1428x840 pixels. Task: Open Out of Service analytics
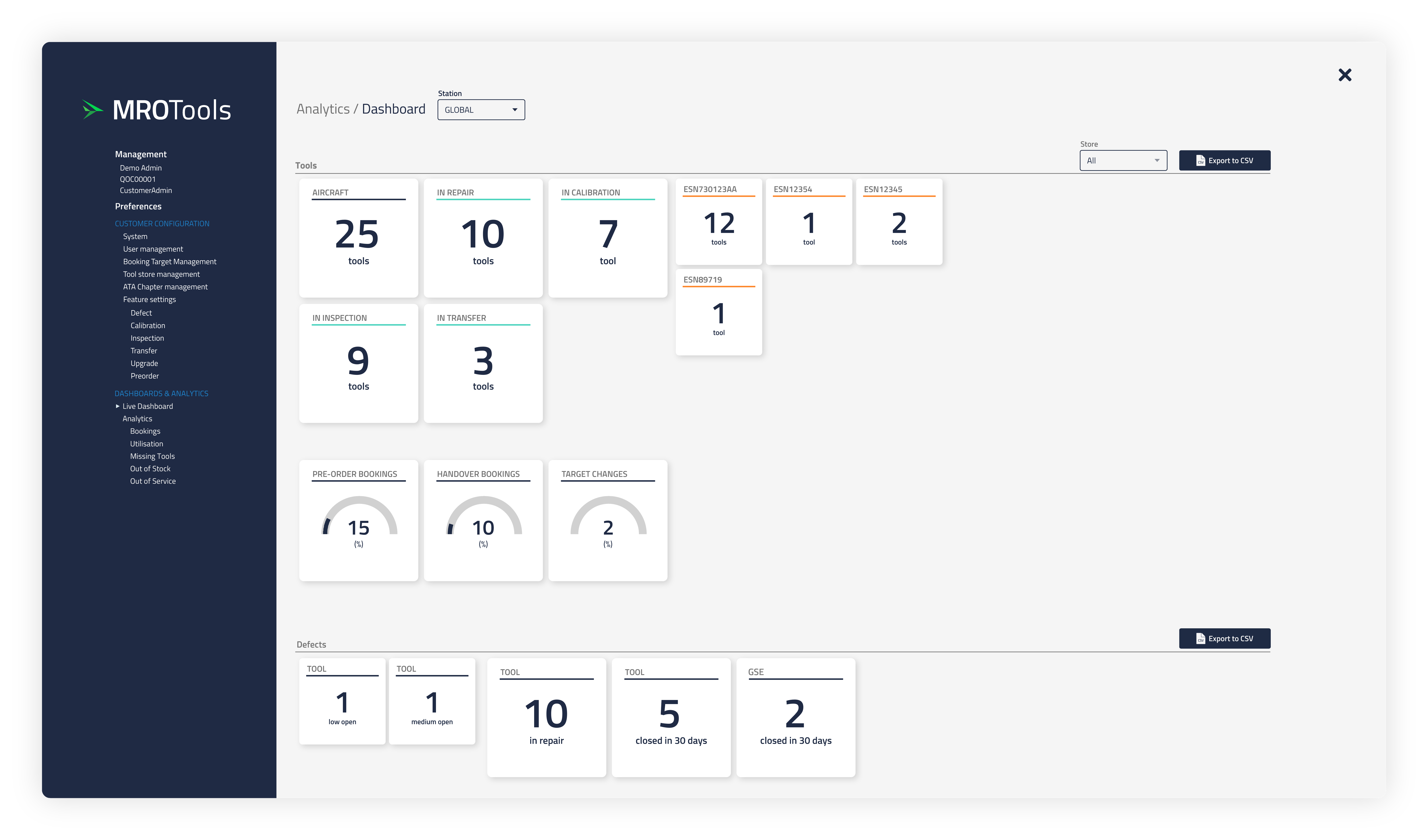click(x=153, y=481)
